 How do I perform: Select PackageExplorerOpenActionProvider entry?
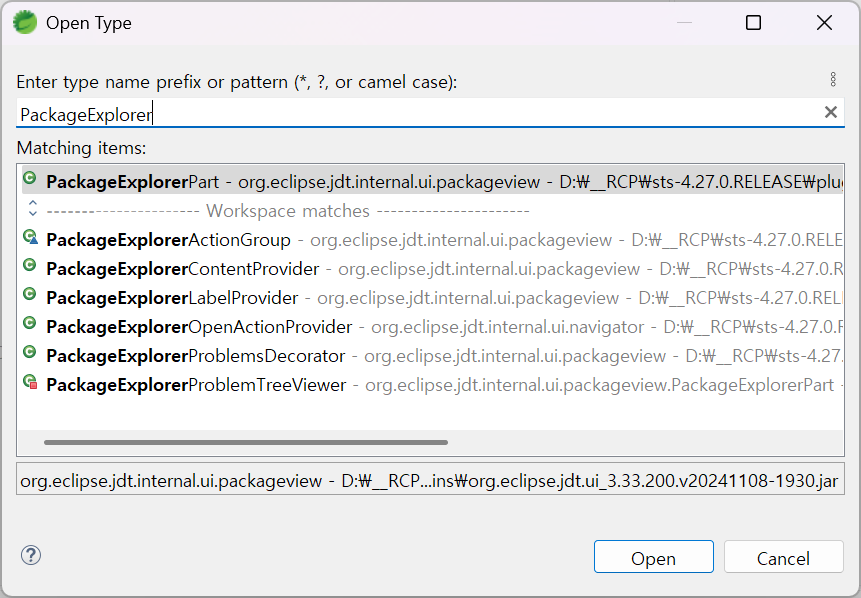point(433,327)
